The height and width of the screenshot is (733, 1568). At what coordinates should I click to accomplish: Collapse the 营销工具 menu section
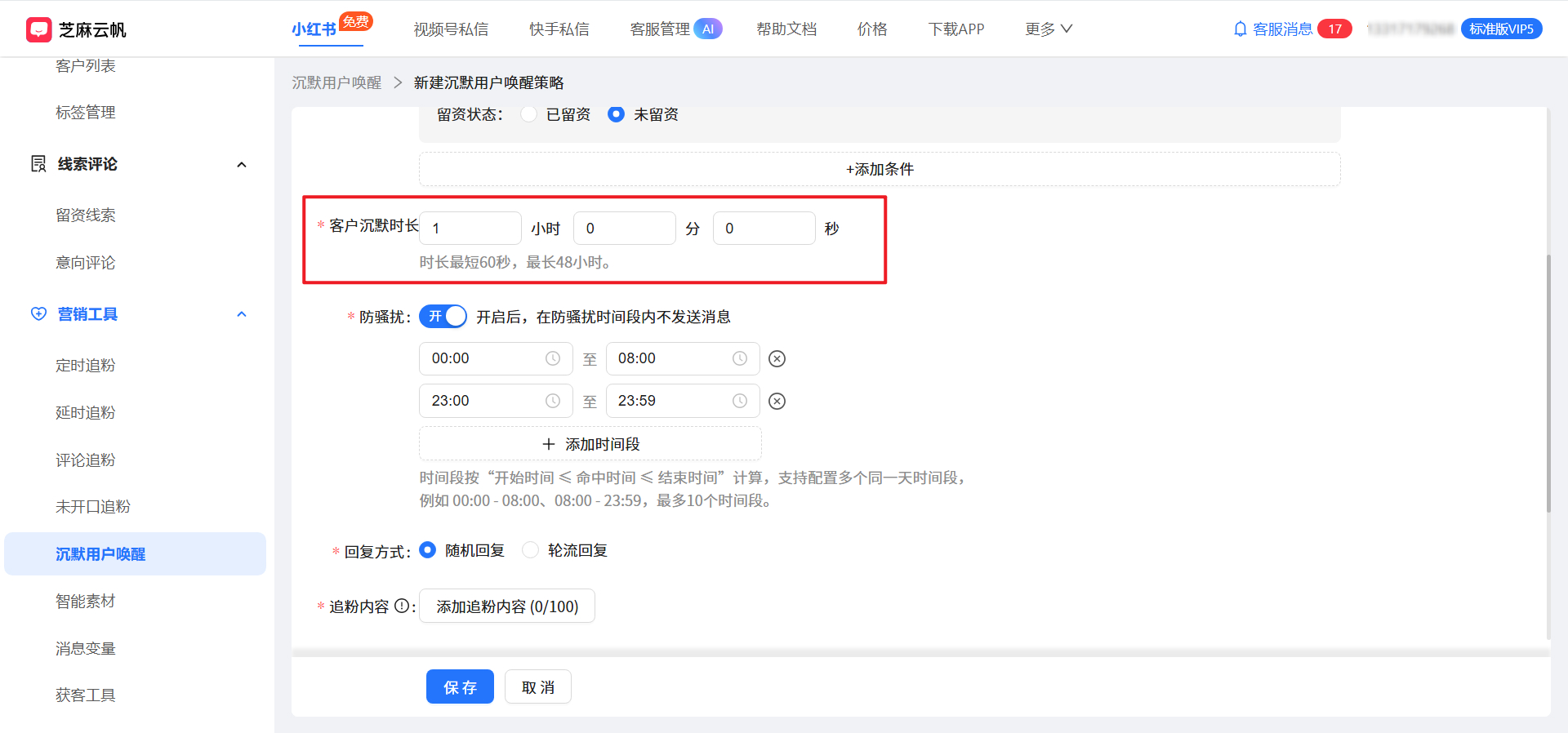[x=242, y=314]
